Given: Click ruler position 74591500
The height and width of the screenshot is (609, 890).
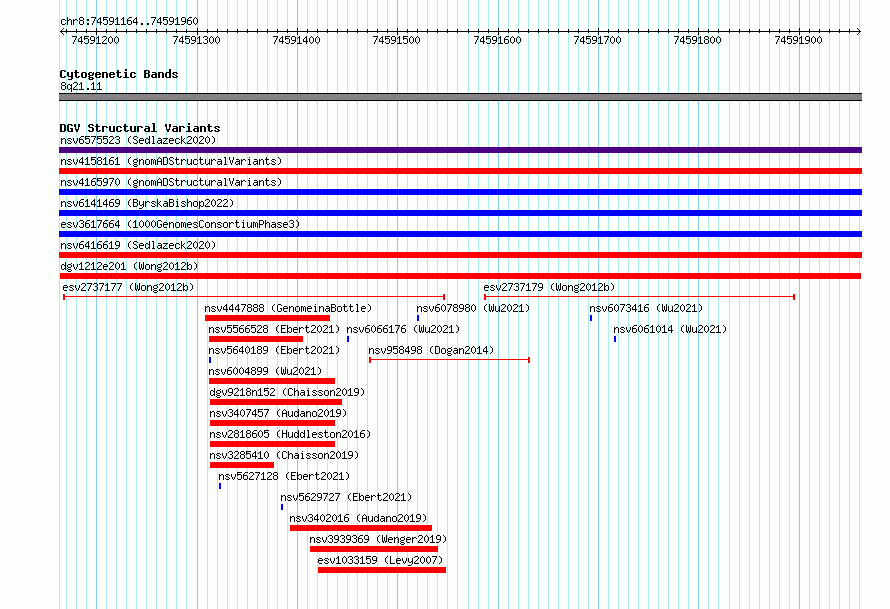Looking at the screenshot, I should [x=396, y=40].
